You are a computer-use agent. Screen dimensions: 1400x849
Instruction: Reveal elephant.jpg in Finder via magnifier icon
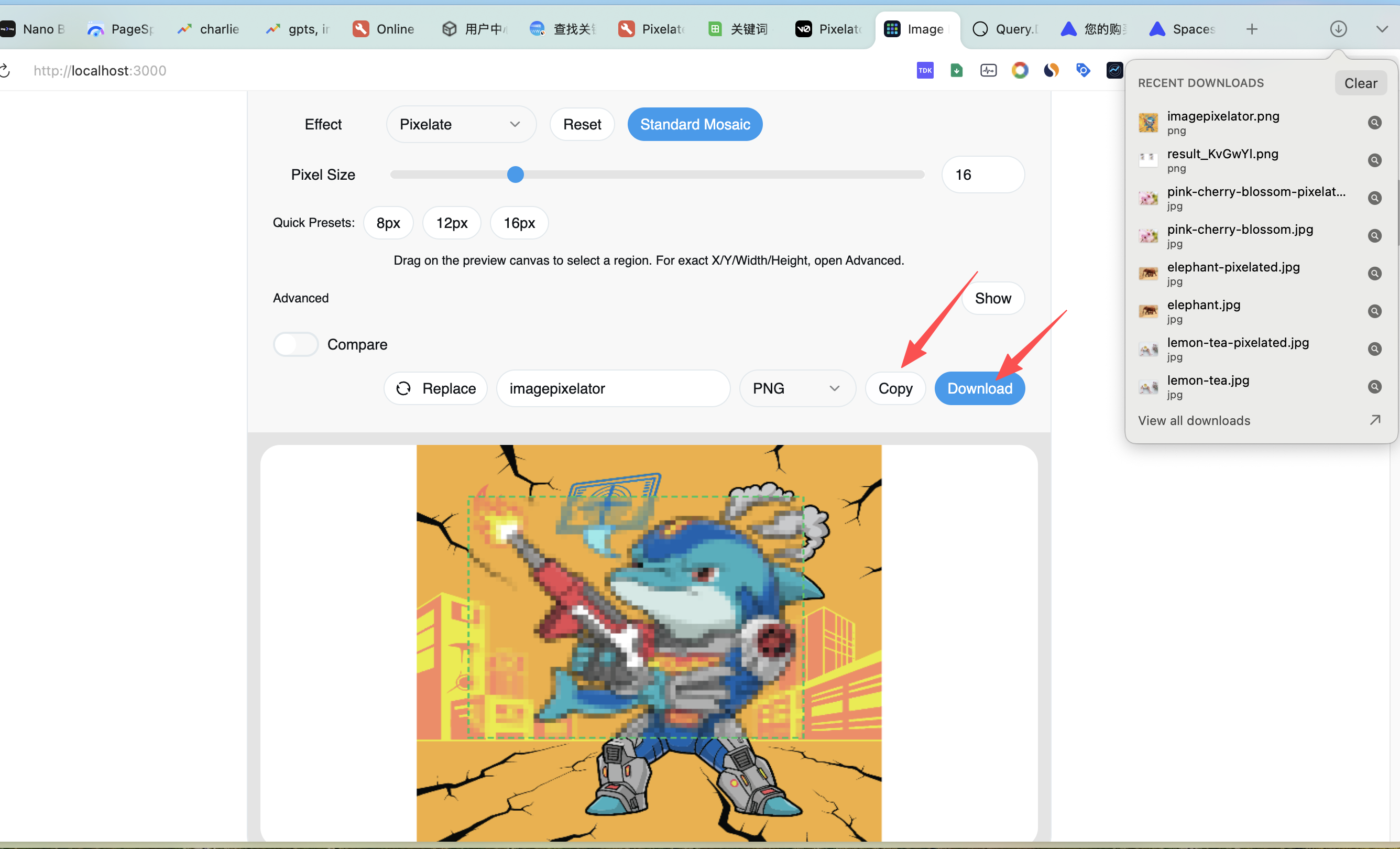click(1374, 311)
